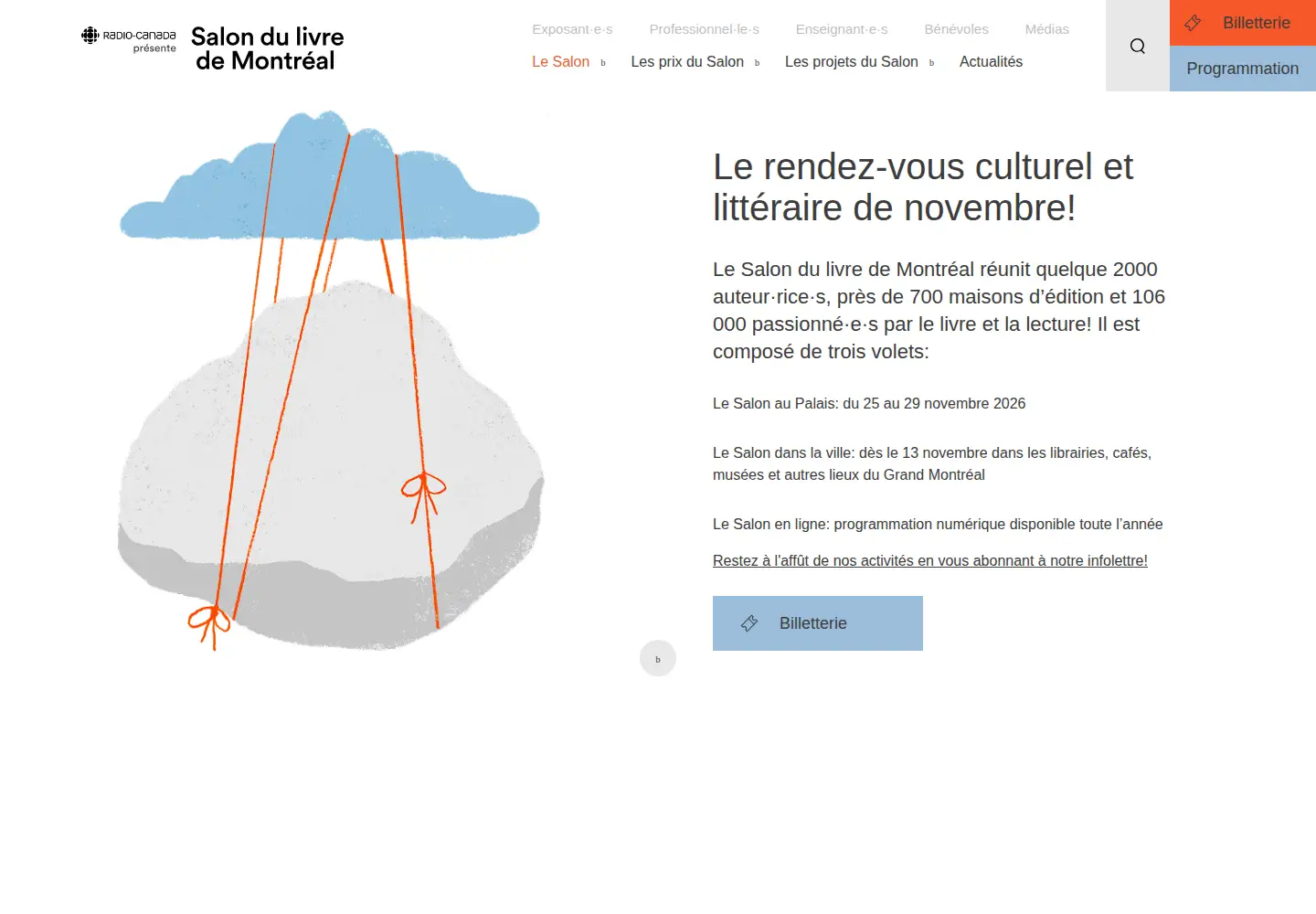Go to Actualités

click(991, 61)
